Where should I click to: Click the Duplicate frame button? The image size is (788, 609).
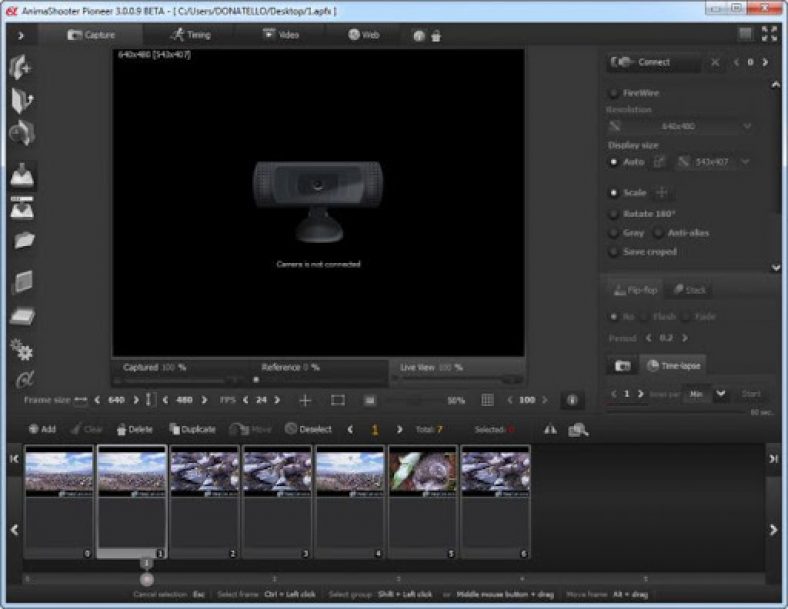tap(192, 429)
